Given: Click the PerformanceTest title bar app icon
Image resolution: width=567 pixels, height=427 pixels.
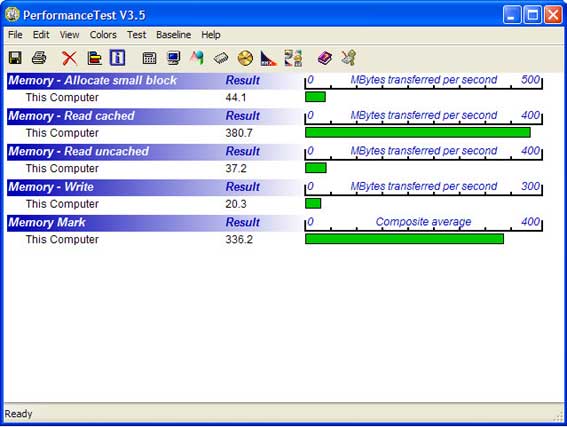Looking at the screenshot, I should tap(12, 15).
